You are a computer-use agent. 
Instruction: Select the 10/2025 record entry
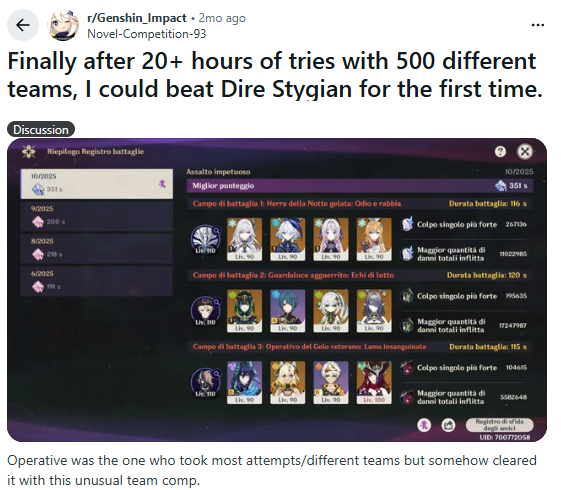pyautogui.click(x=97, y=184)
